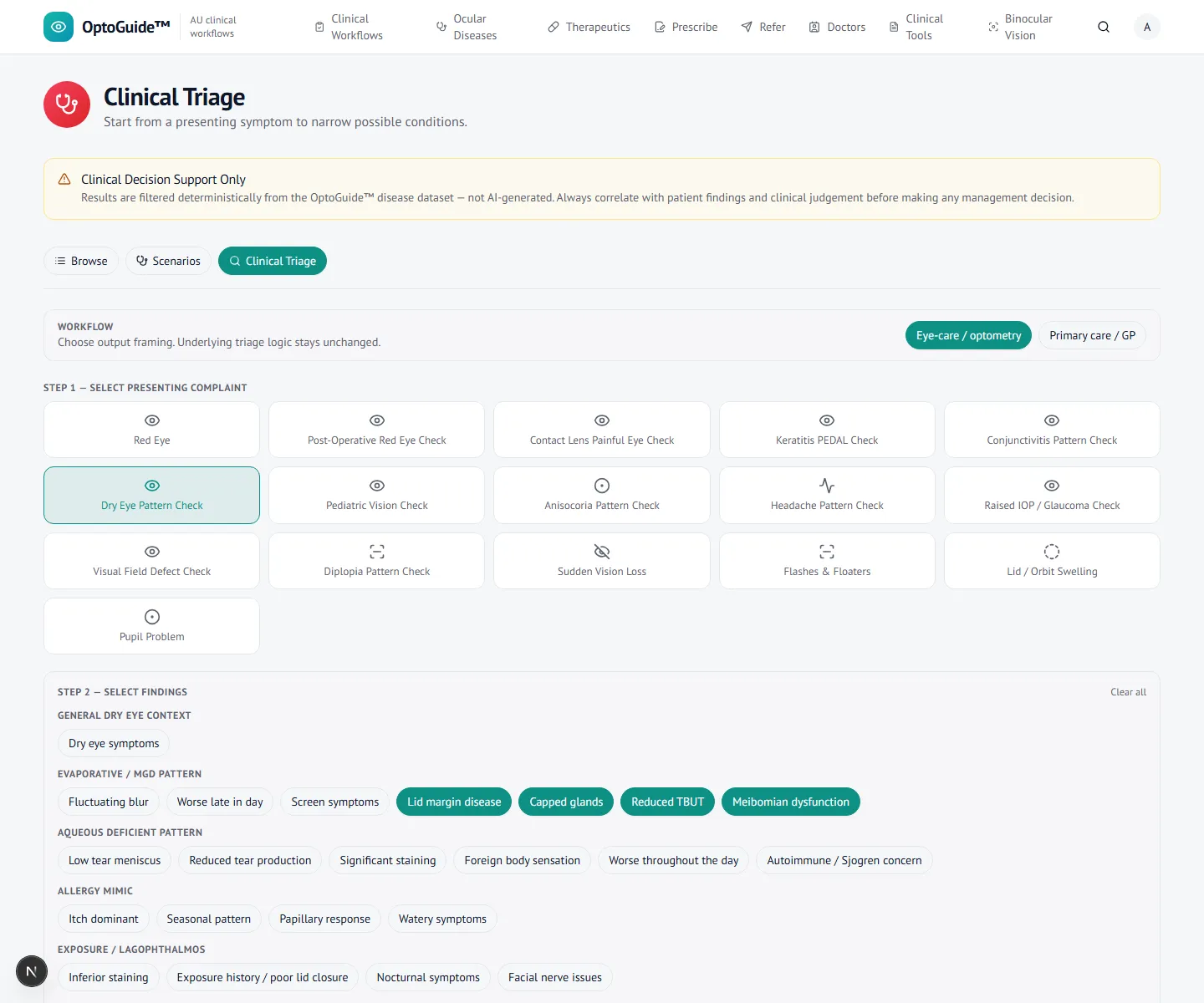Toggle the Papillary response finding
Screen dimensions: 1204x1003
pyautogui.click(x=325, y=919)
